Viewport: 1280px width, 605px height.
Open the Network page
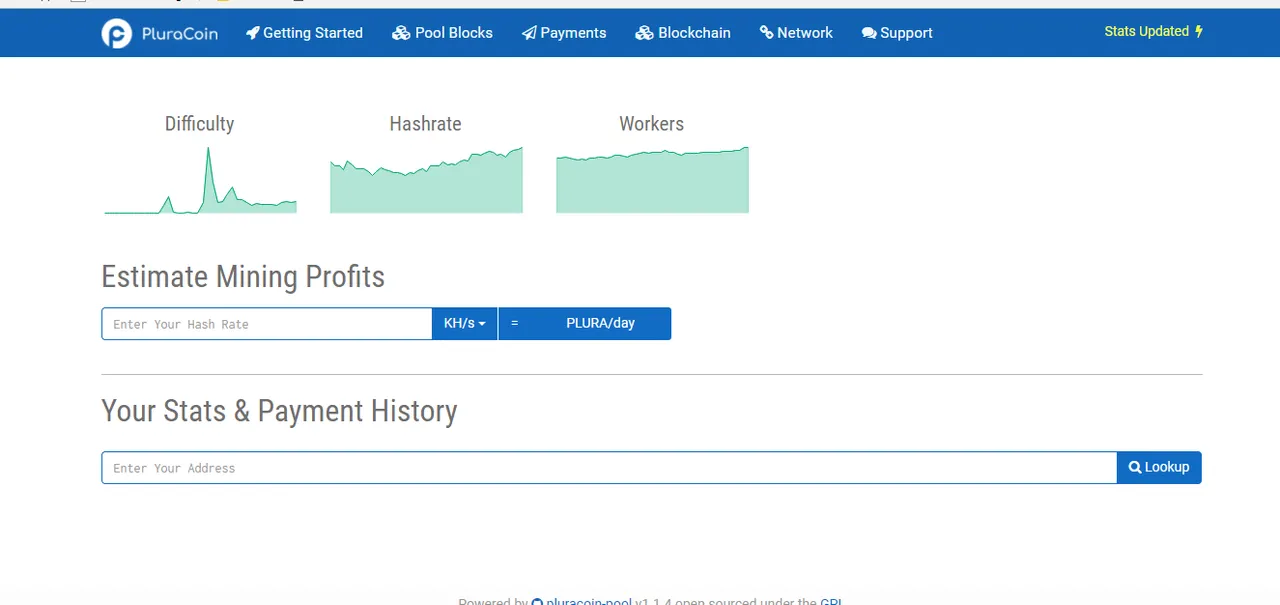796,33
